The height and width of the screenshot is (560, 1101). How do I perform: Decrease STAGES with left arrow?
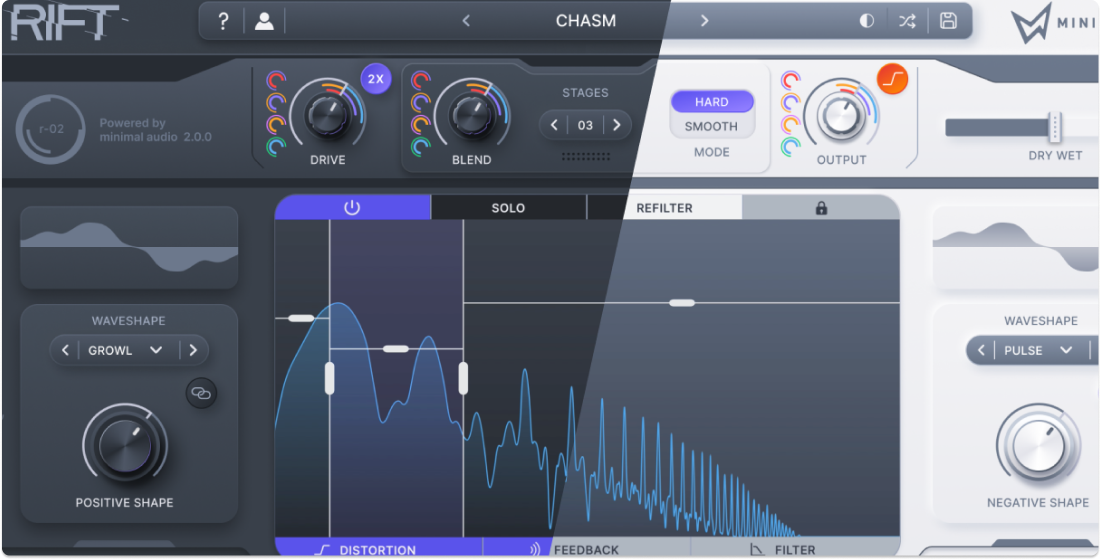point(554,125)
